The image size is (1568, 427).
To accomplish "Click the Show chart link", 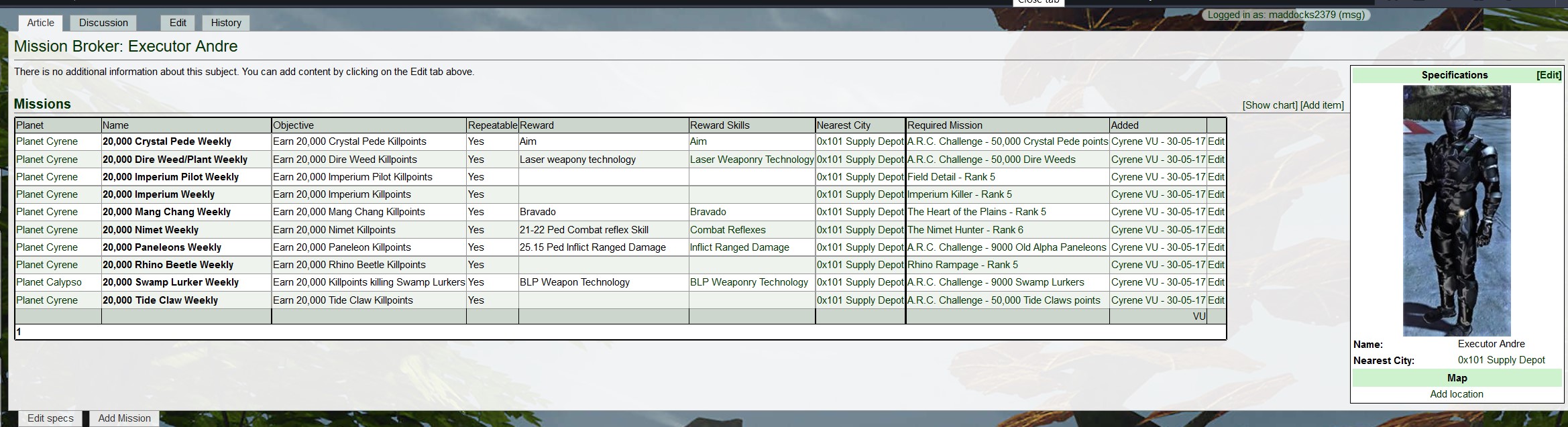I will coord(1270,105).
